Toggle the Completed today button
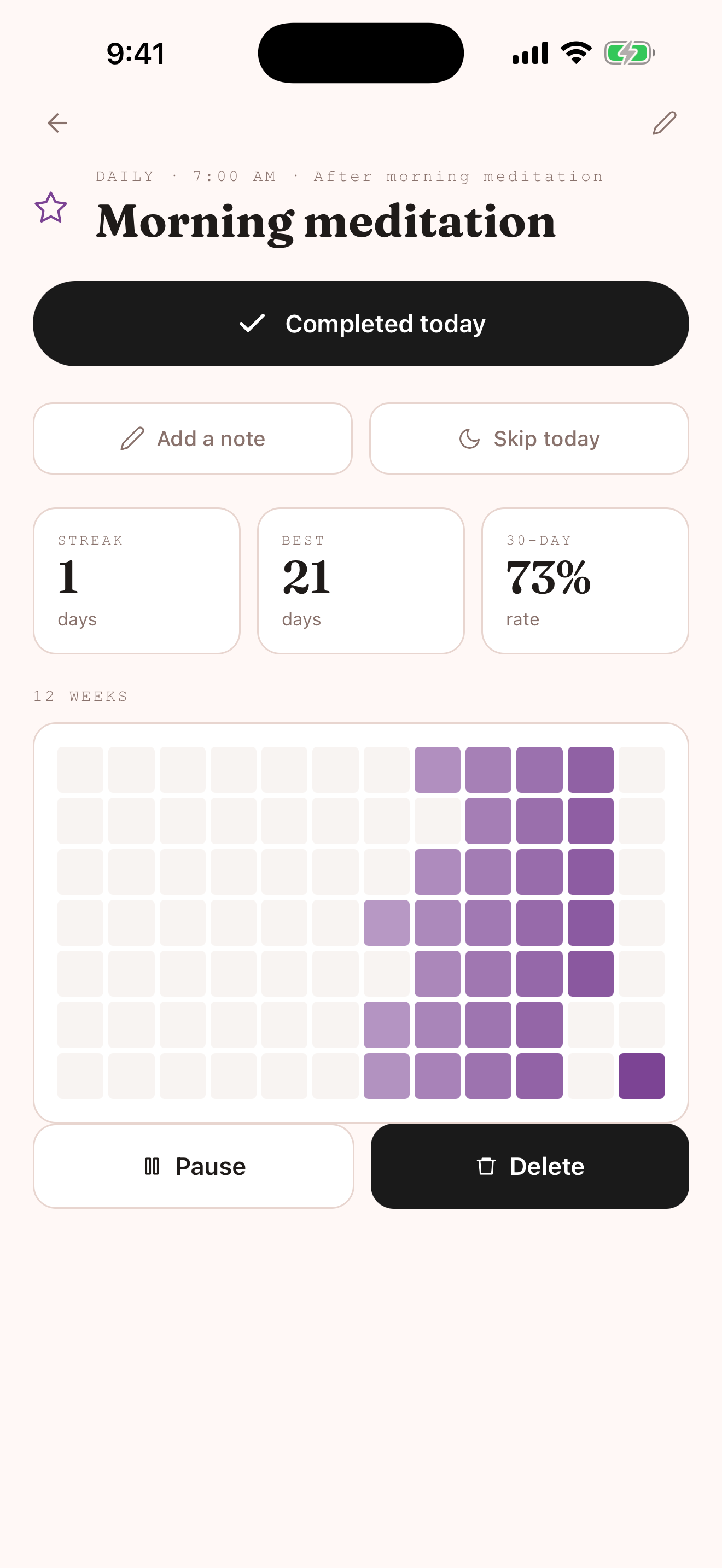Screen dimensions: 722x1568 pyautogui.click(x=361, y=324)
